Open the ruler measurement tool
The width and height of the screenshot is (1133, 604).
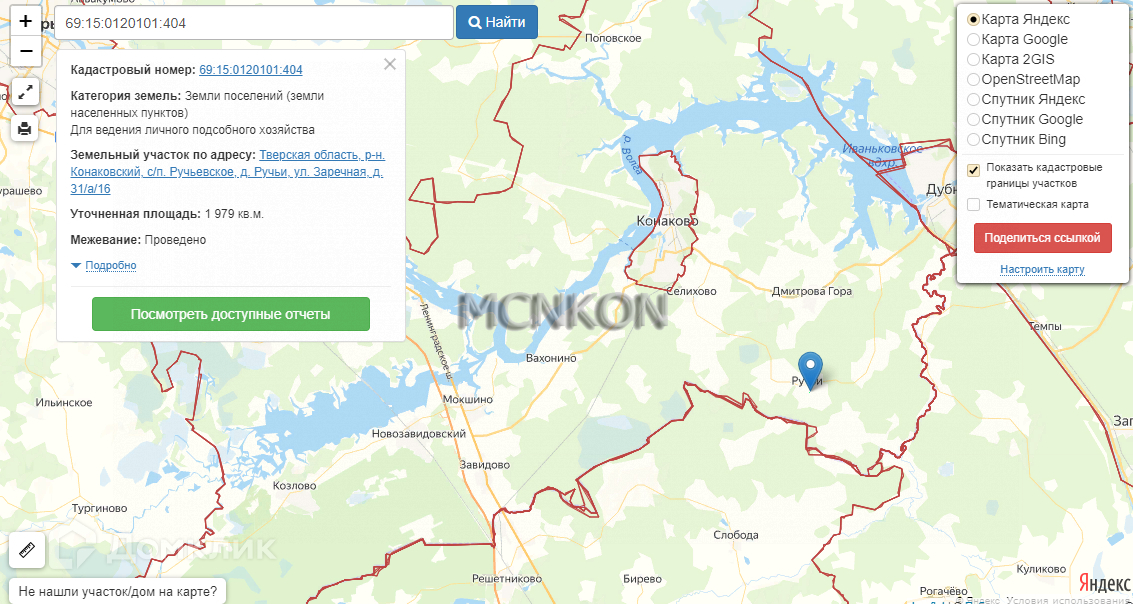point(27,551)
